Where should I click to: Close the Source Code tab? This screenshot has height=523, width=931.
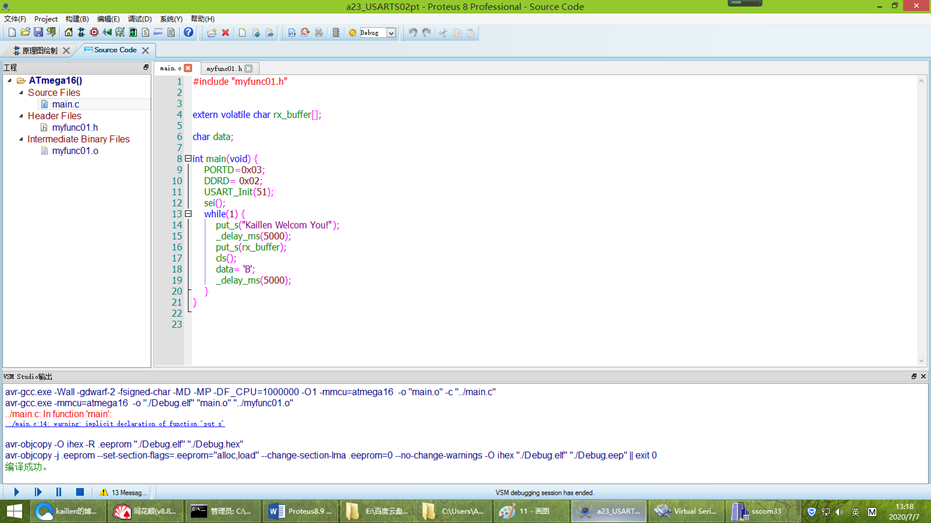pos(145,50)
